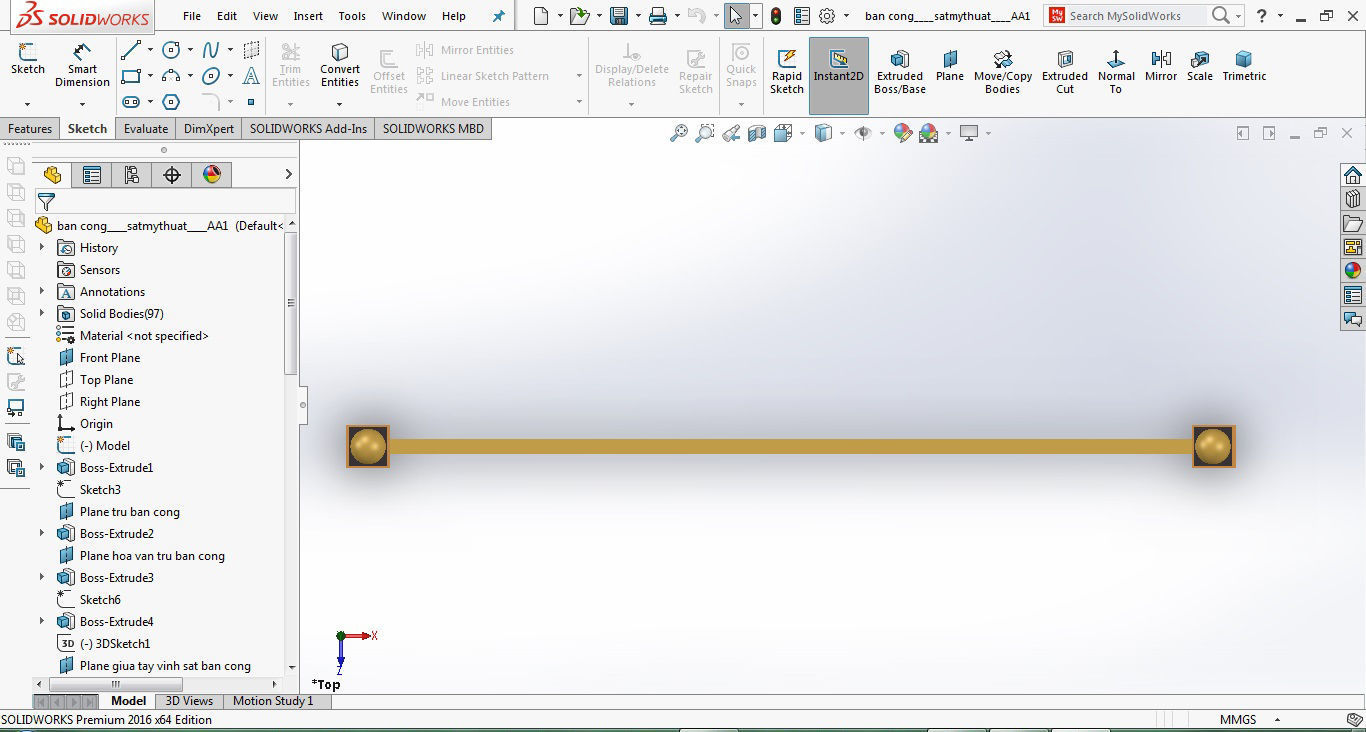Select the Circle sketch tool
The image size is (1366, 732).
(x=171, y=50)
